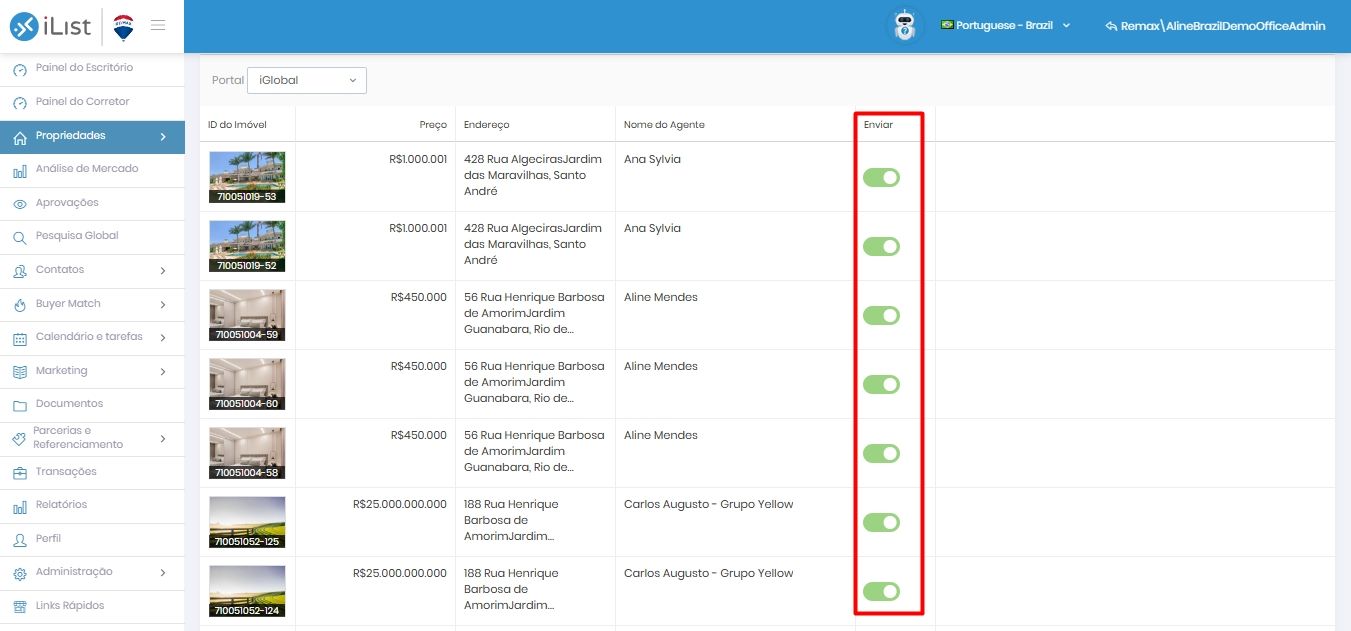Open Análise de Mercado menu item
The image size is (1351, 631).
[x=92, y=170]
